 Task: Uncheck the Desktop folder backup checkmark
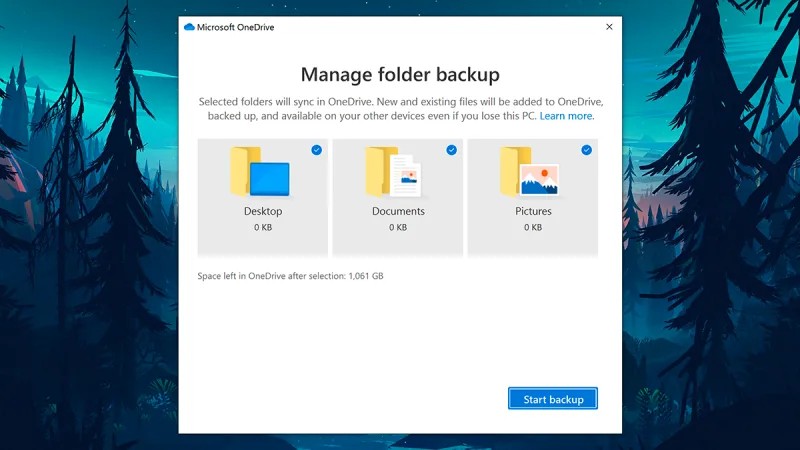pos(316,150)
